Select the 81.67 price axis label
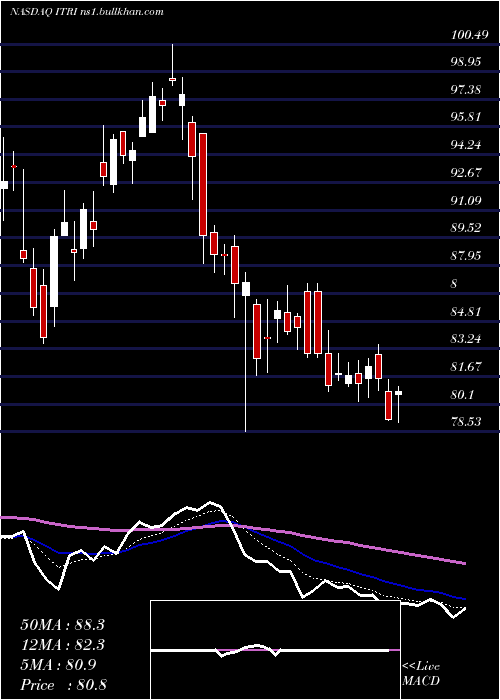The width and height of the screenshot is (500, 700). click(x=466, y=367)
